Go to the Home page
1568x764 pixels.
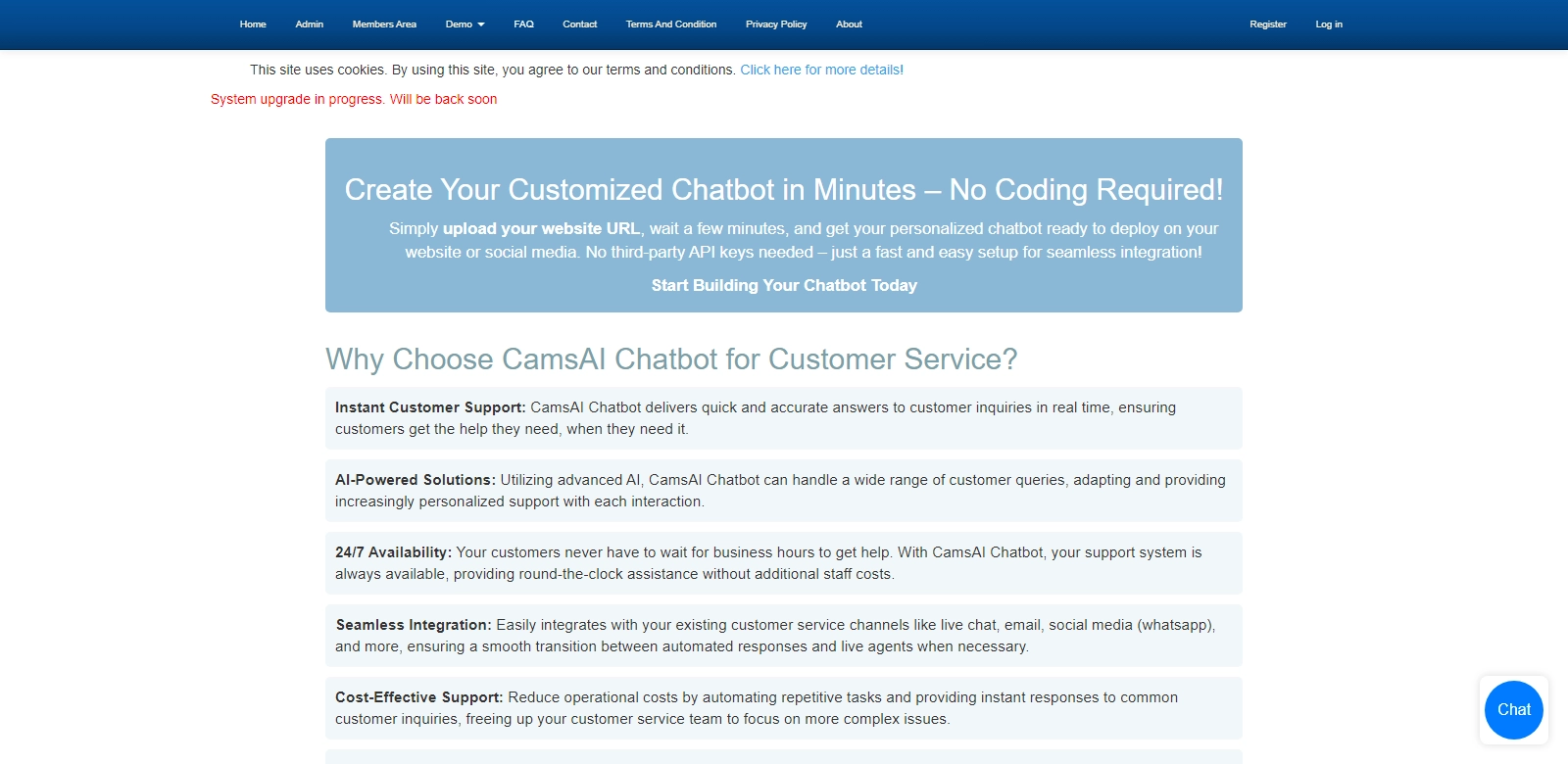tap(253, 24)
